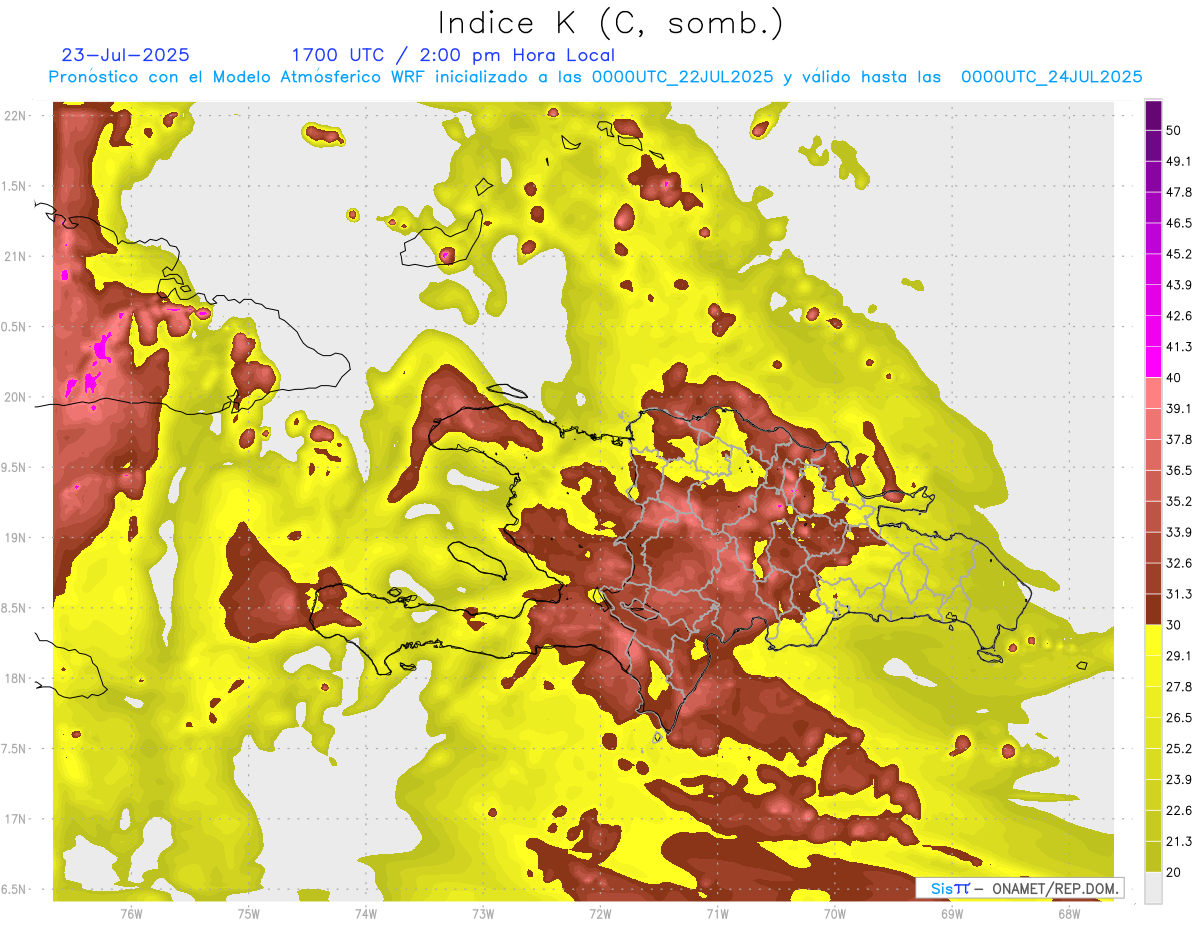Click the "72W" longitude axis label

click(600, 914)
